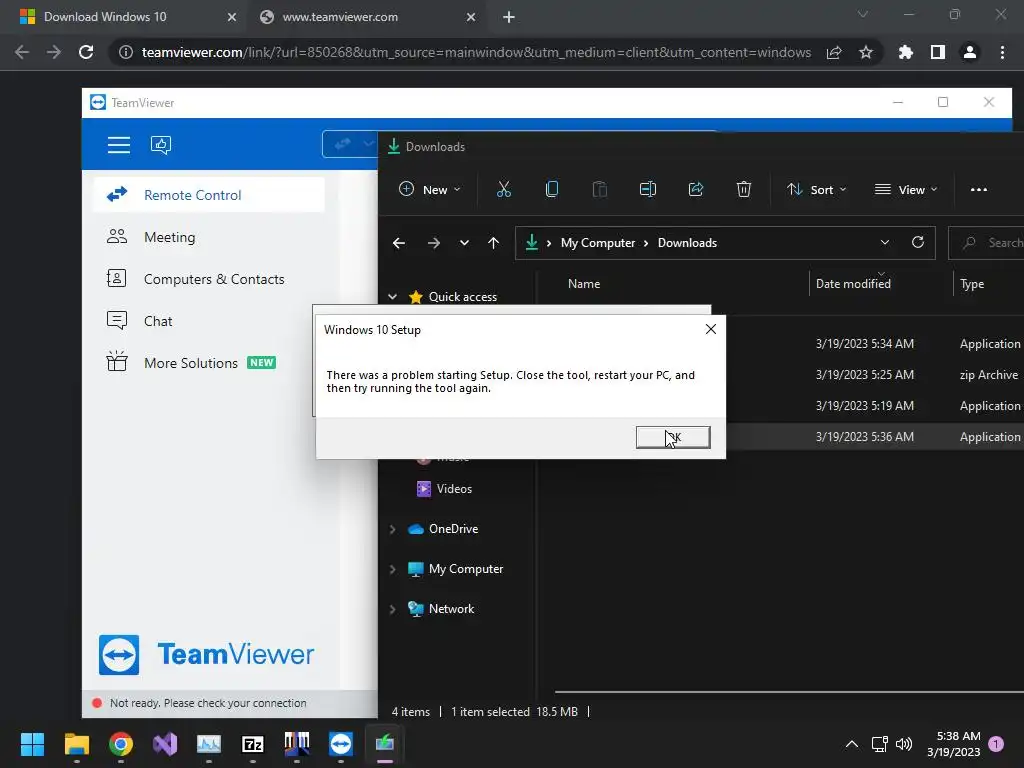Image resolution: width=1024 pixels, height=768 pixels.
Task: Open Chrome from taskbar
Action: point(121,743)
